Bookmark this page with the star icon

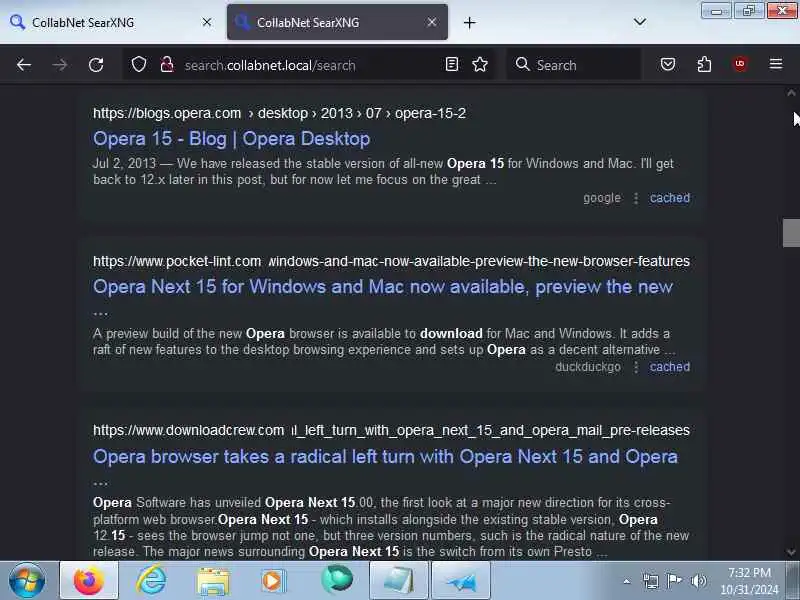pos(480,64)
